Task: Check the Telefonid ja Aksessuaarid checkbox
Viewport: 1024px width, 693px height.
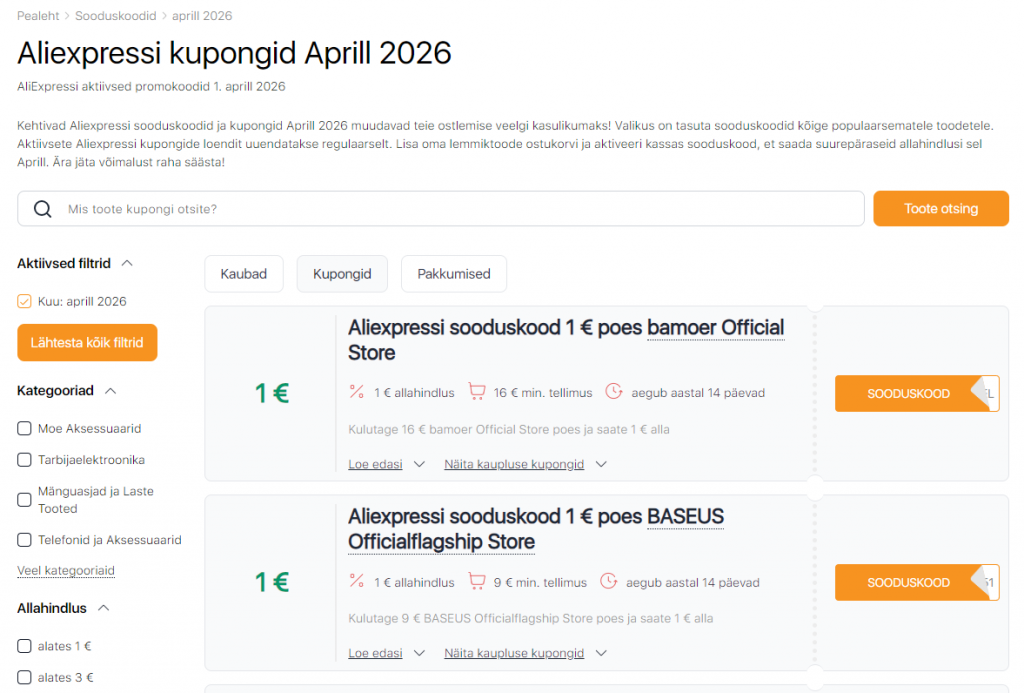Action: (23, 539)
